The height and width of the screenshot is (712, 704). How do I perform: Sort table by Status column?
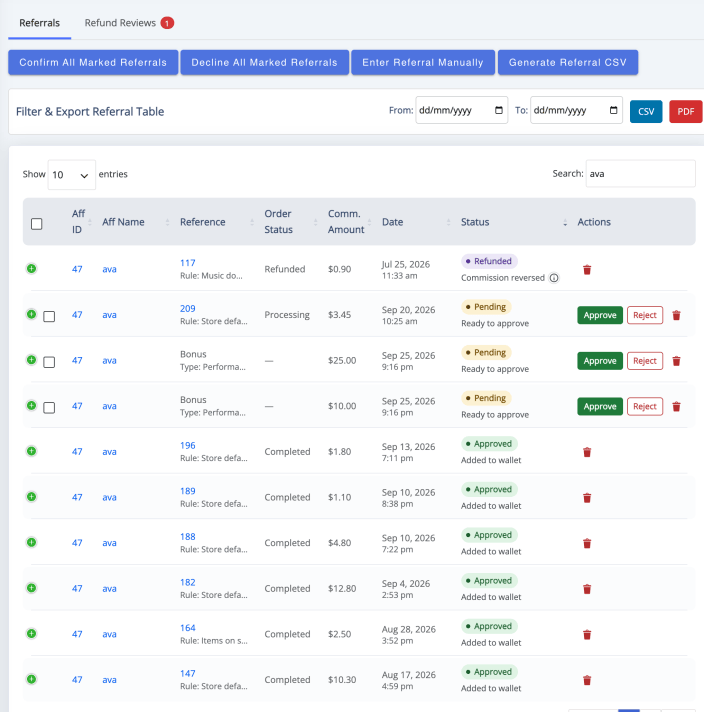click(514, 222)
